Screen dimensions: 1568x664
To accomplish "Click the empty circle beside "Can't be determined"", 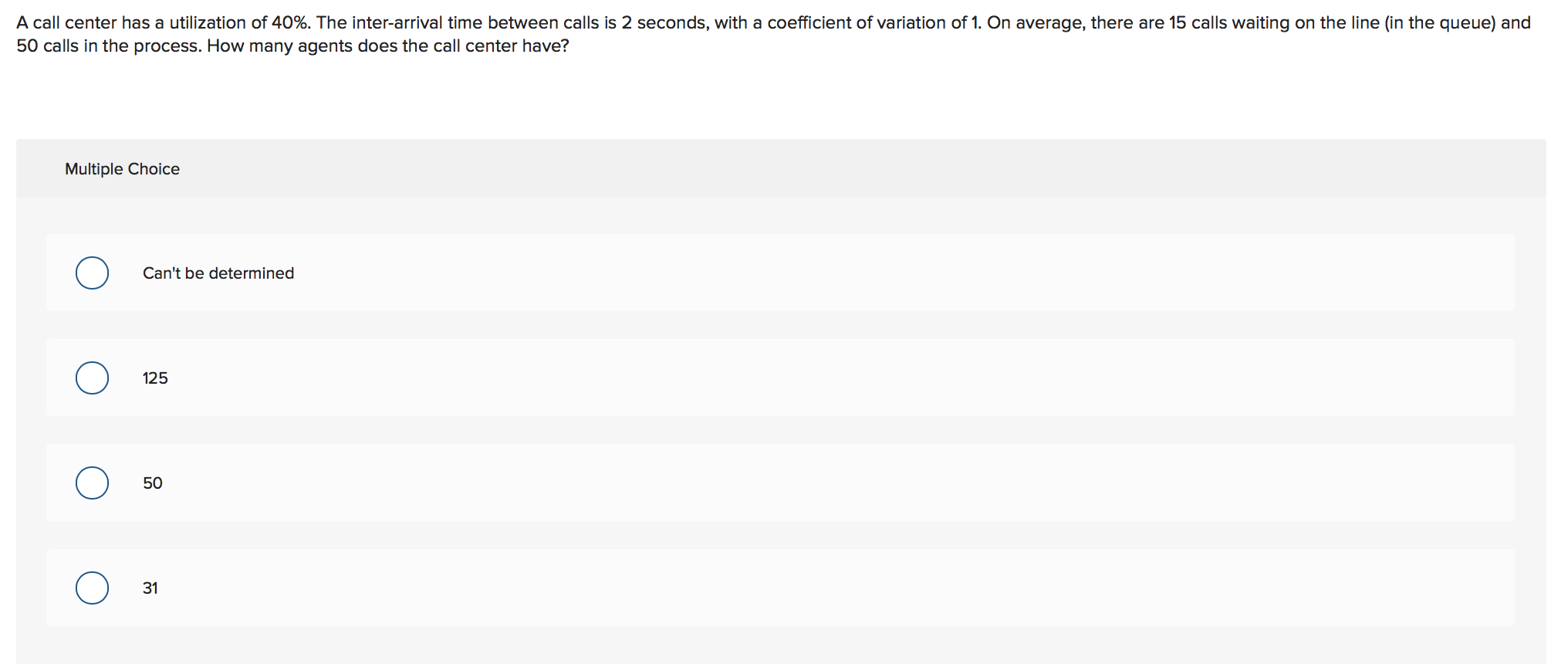I will (91, 273).
